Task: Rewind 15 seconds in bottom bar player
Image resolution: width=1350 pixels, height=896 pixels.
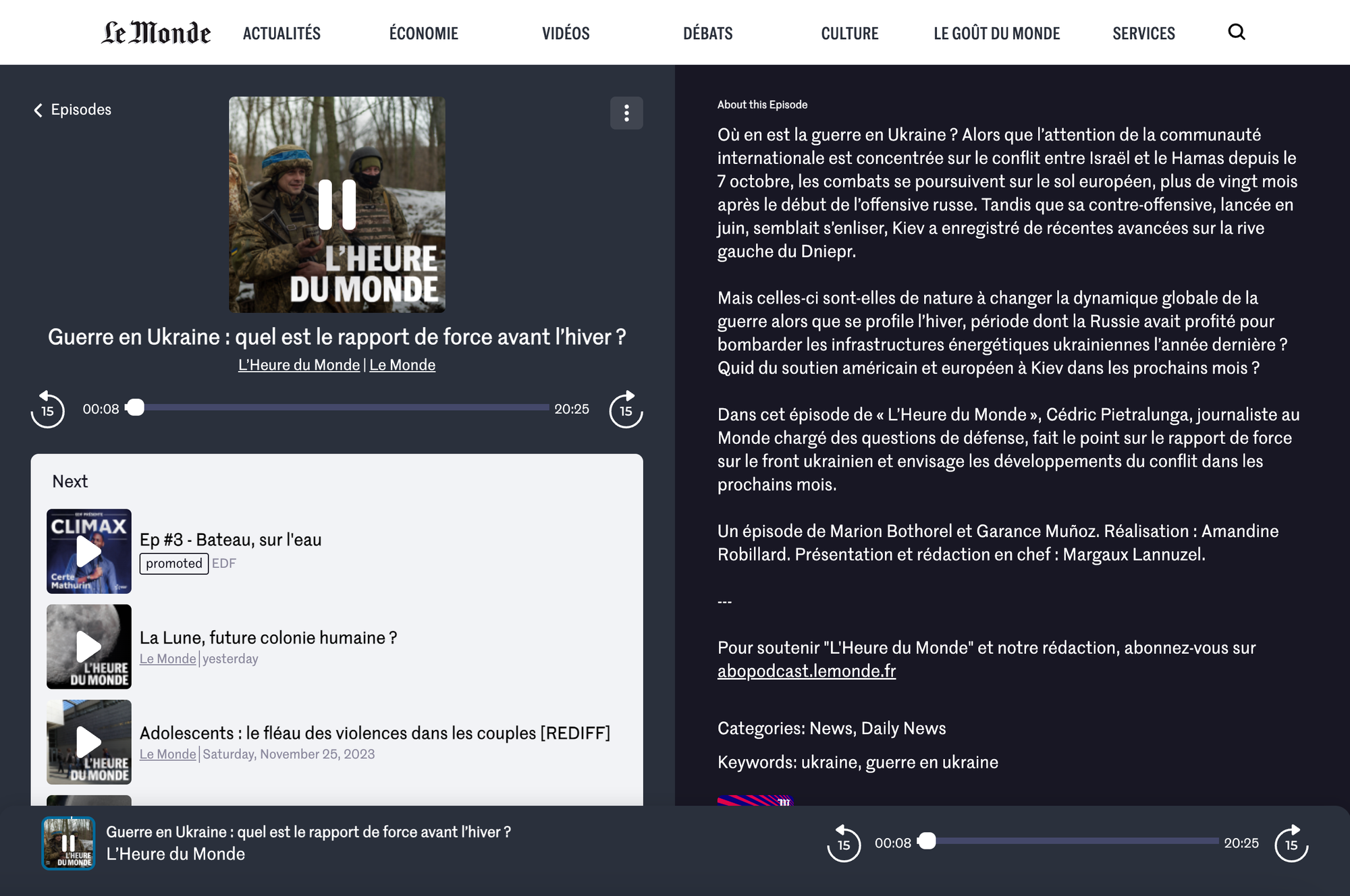Action: pos(844,843)
